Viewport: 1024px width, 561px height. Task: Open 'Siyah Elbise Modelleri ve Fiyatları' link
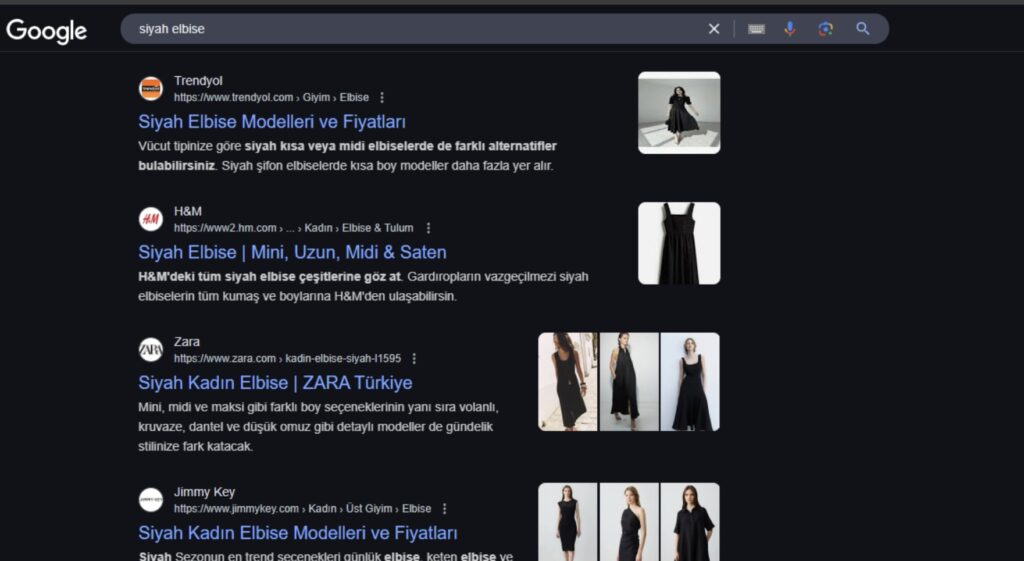[272, 121]
